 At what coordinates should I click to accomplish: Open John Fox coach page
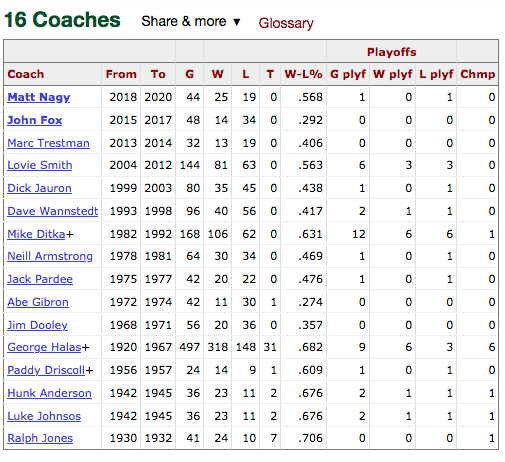(35, 120)
